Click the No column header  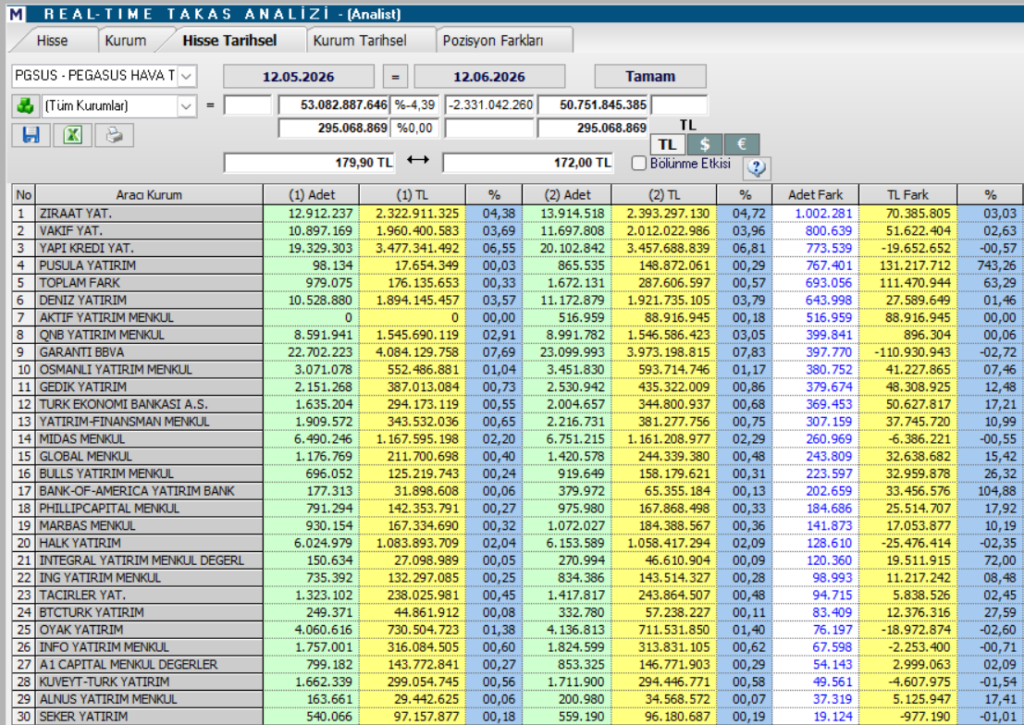click(24, 195)
